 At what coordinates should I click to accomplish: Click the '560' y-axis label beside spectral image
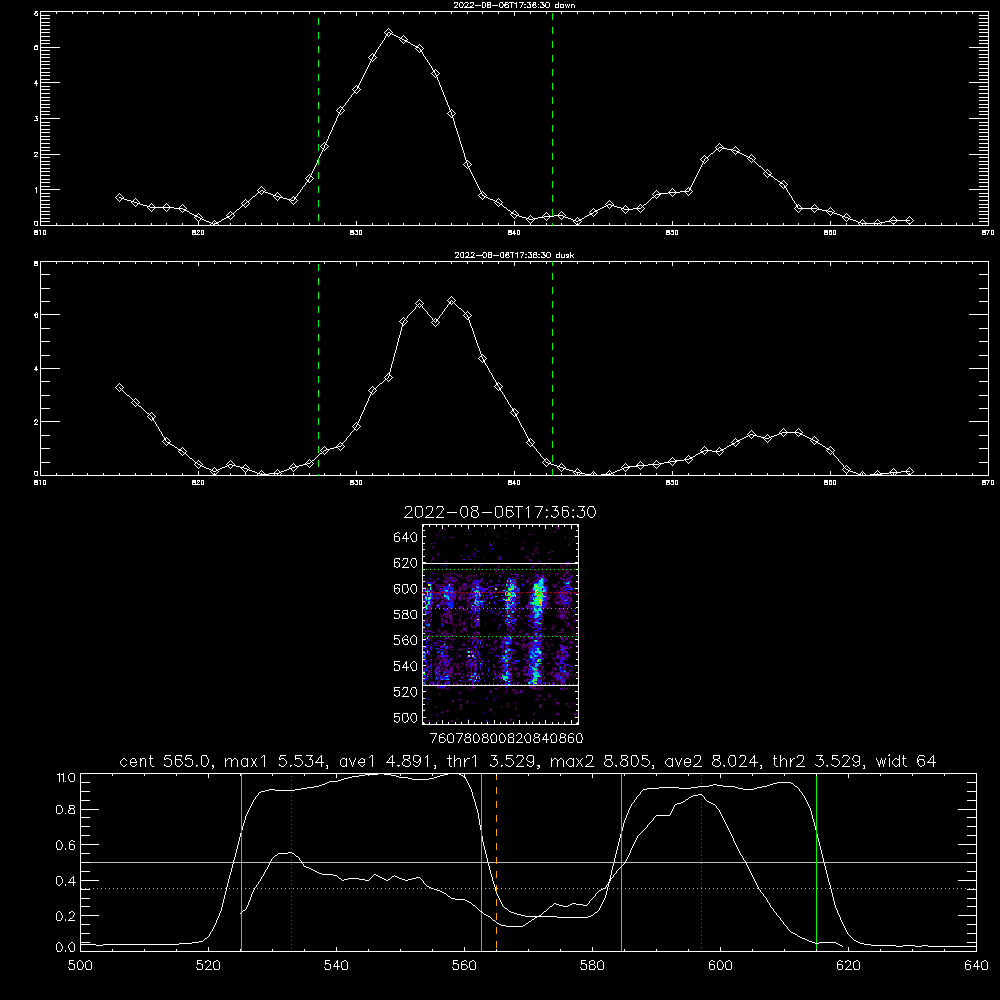click(x=406, y=640)
